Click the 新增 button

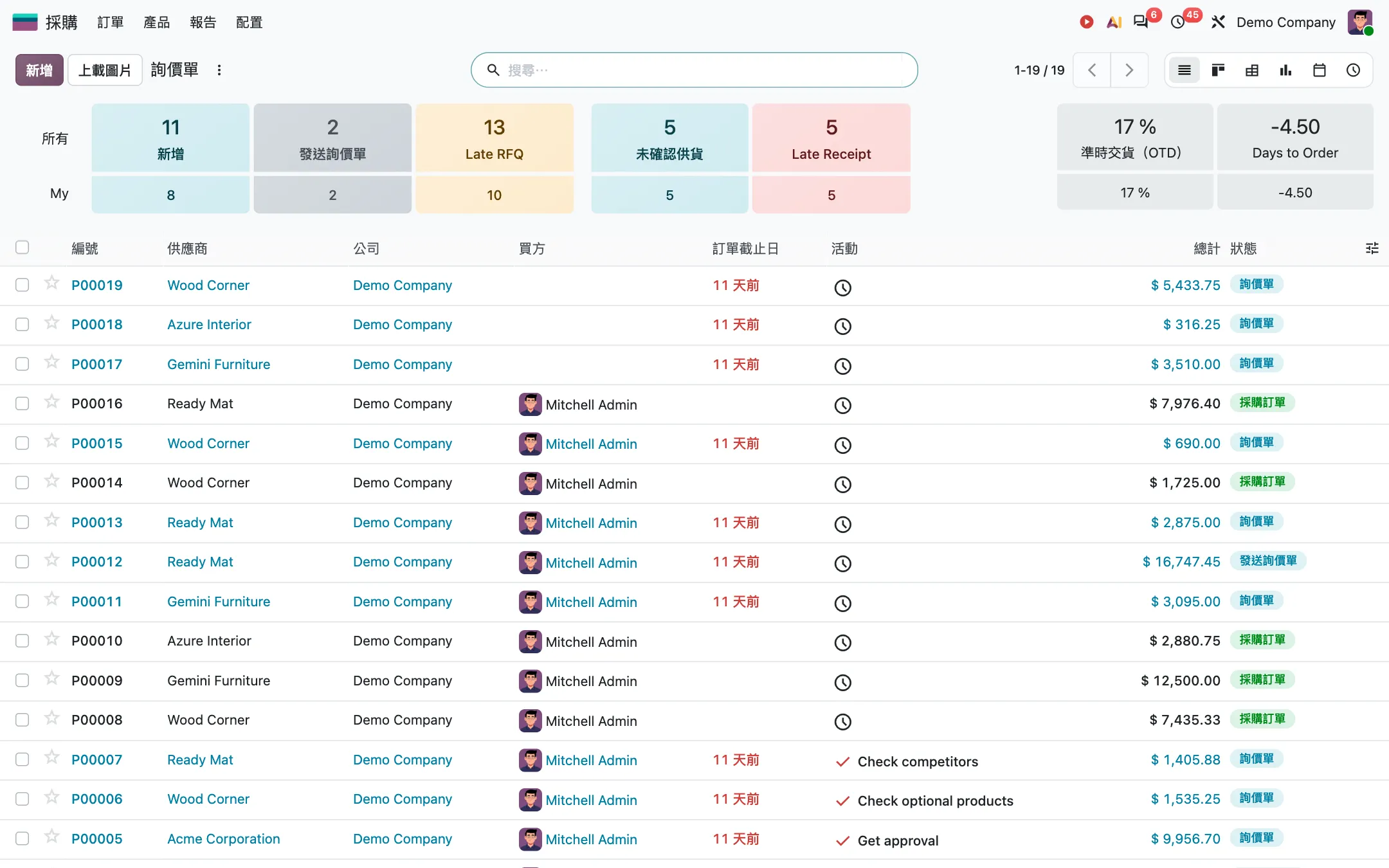pos(39,70)
